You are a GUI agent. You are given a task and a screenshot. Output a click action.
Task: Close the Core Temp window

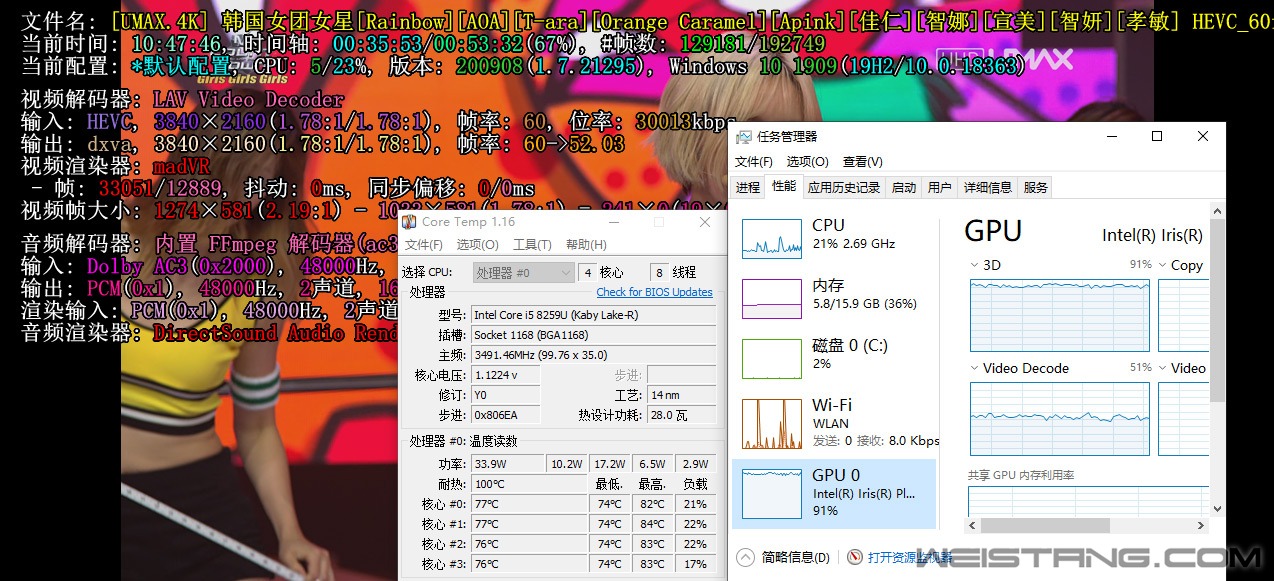pos(705,222)
